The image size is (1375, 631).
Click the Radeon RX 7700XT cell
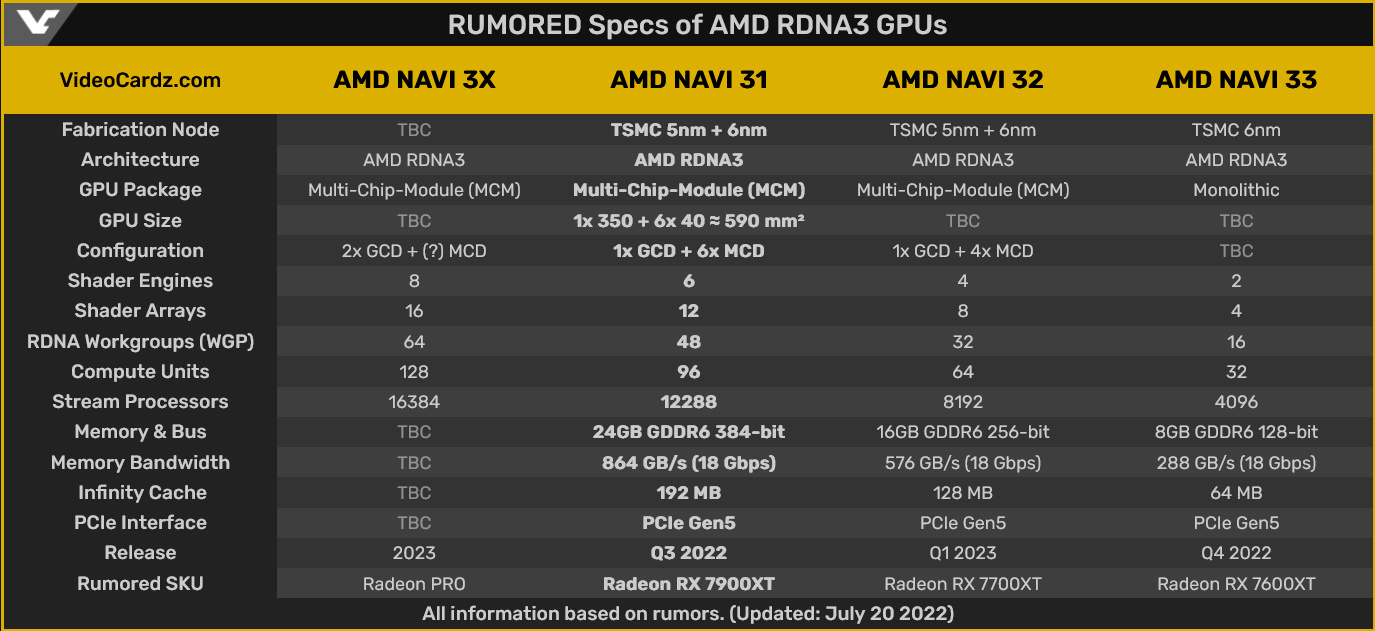(x=963, y=584)
